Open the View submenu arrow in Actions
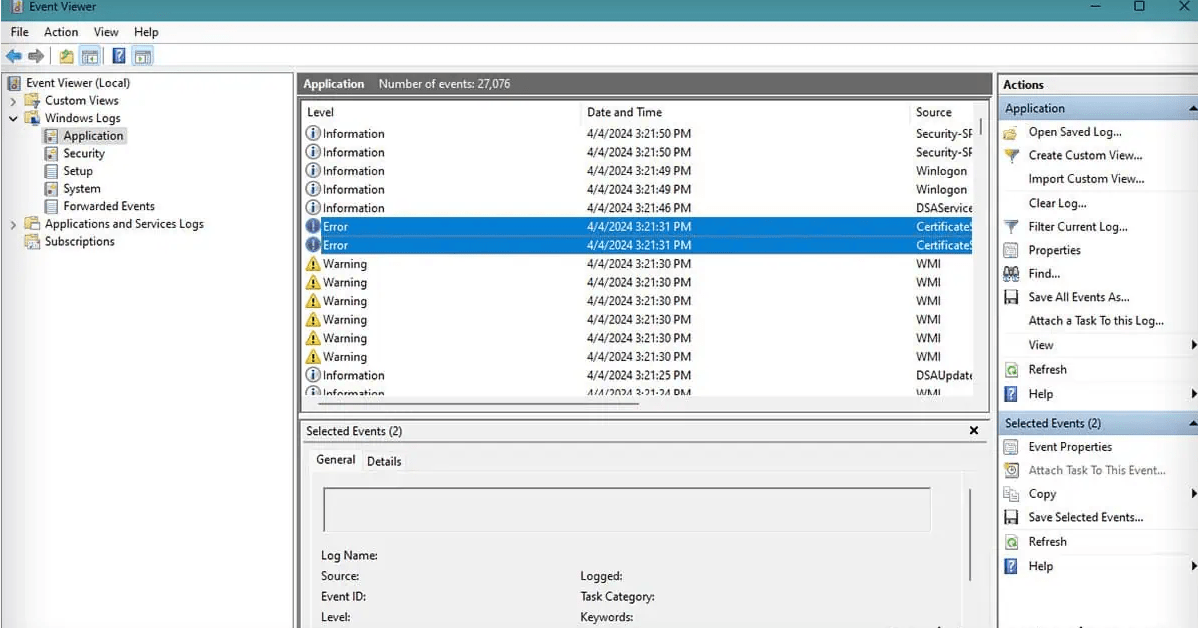The height and width of the screenshot is (628, 1198). 1193,345
